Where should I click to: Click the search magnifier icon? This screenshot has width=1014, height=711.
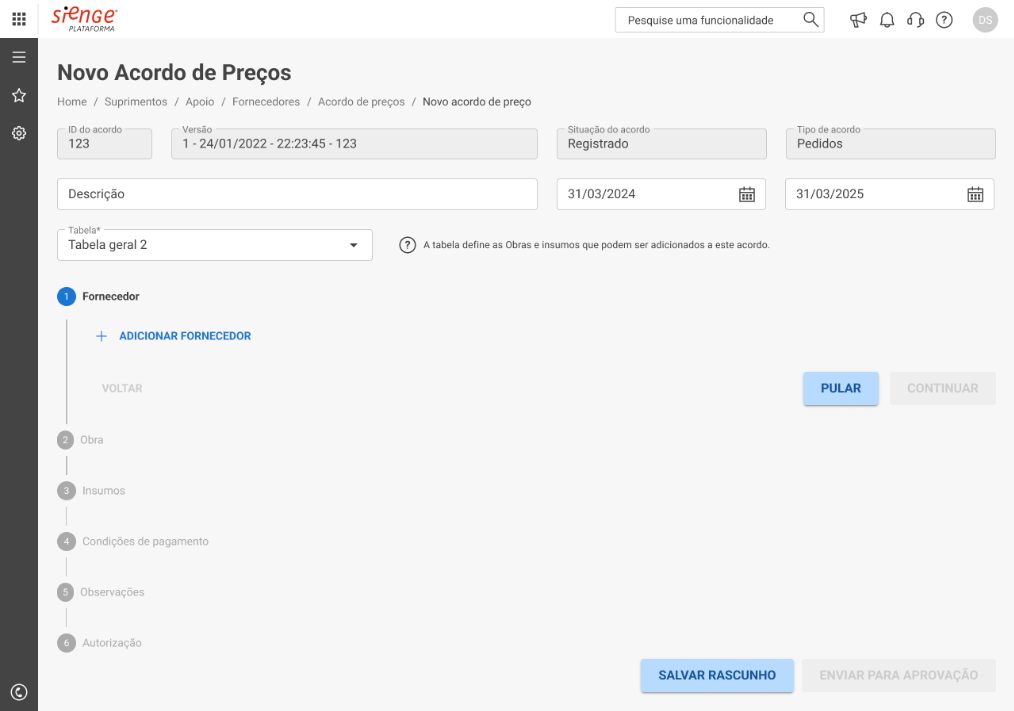(x=810, y=19)
